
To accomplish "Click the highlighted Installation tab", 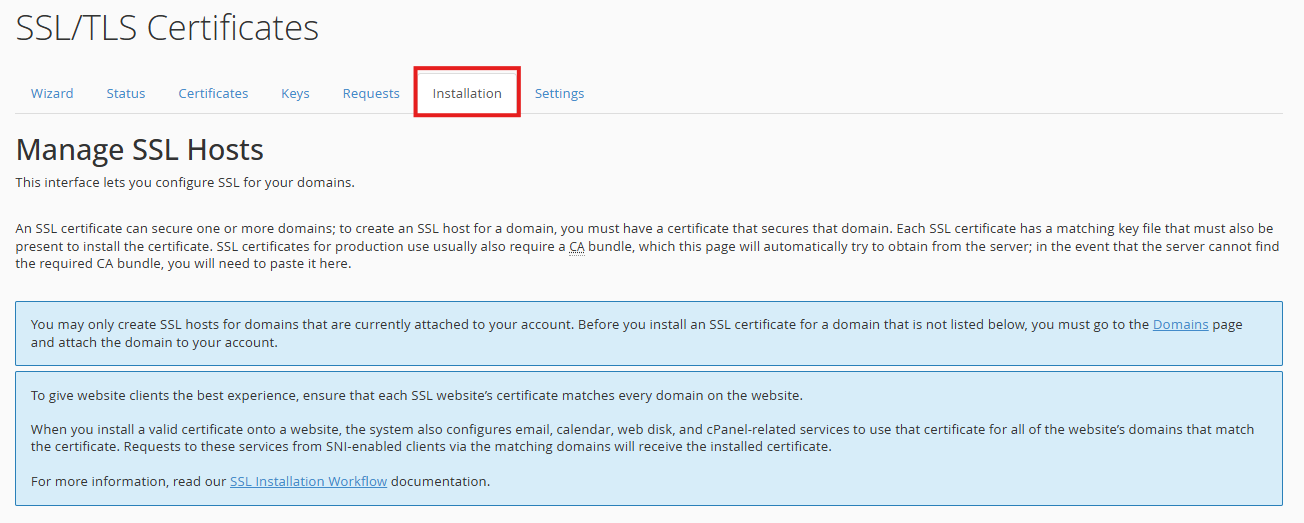I will click(x=467, y=93).
